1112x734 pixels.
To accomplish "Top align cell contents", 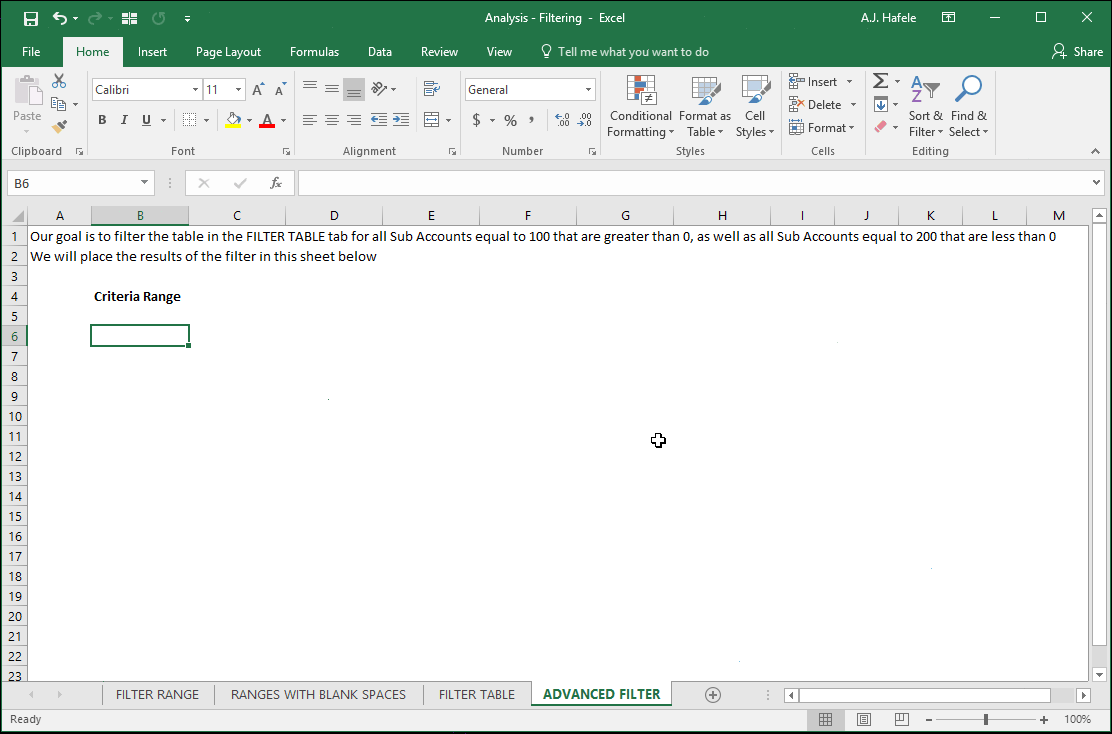I will click(x=310, y=89).
